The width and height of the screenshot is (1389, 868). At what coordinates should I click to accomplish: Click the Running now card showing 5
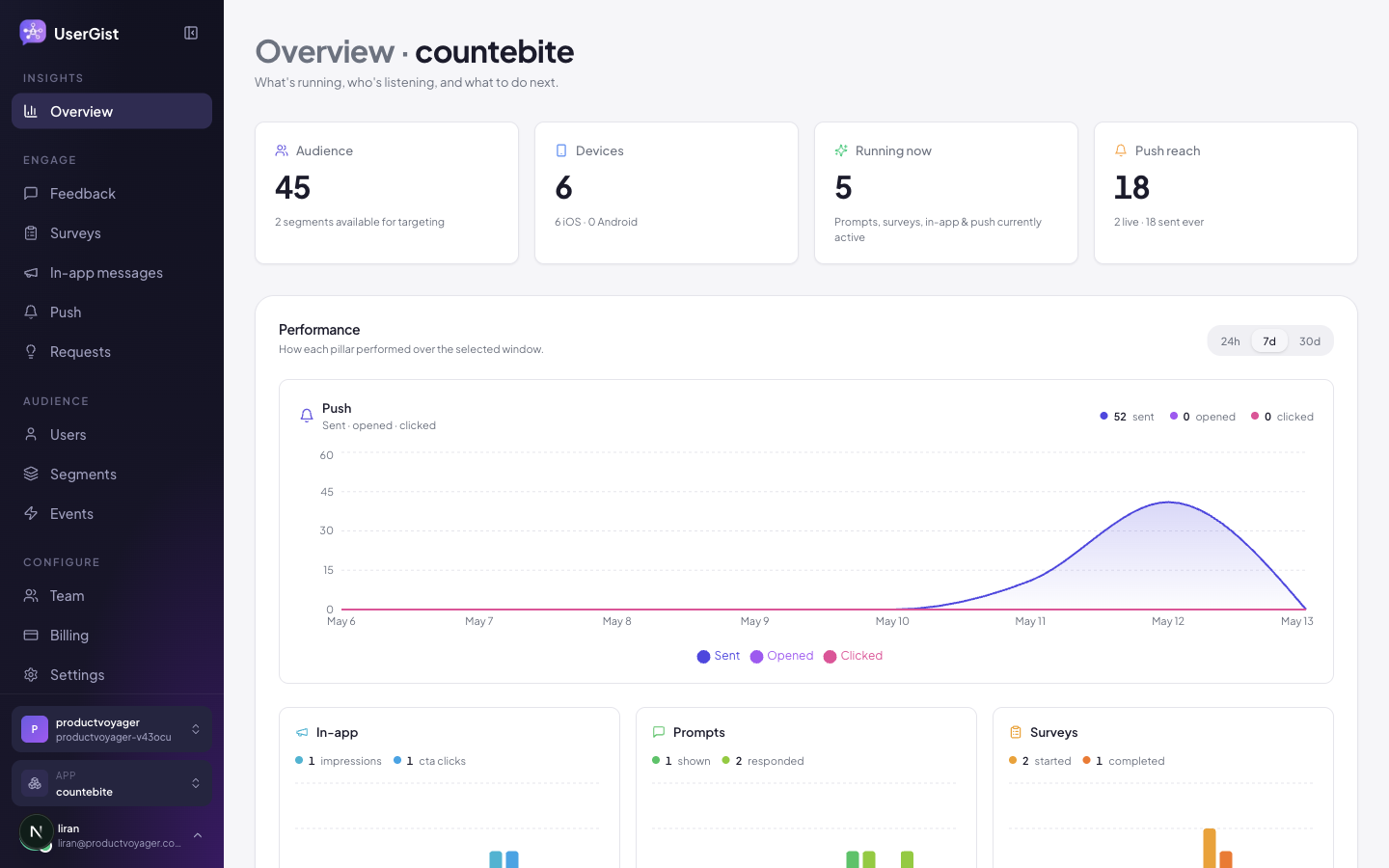[x=946, y=193]
